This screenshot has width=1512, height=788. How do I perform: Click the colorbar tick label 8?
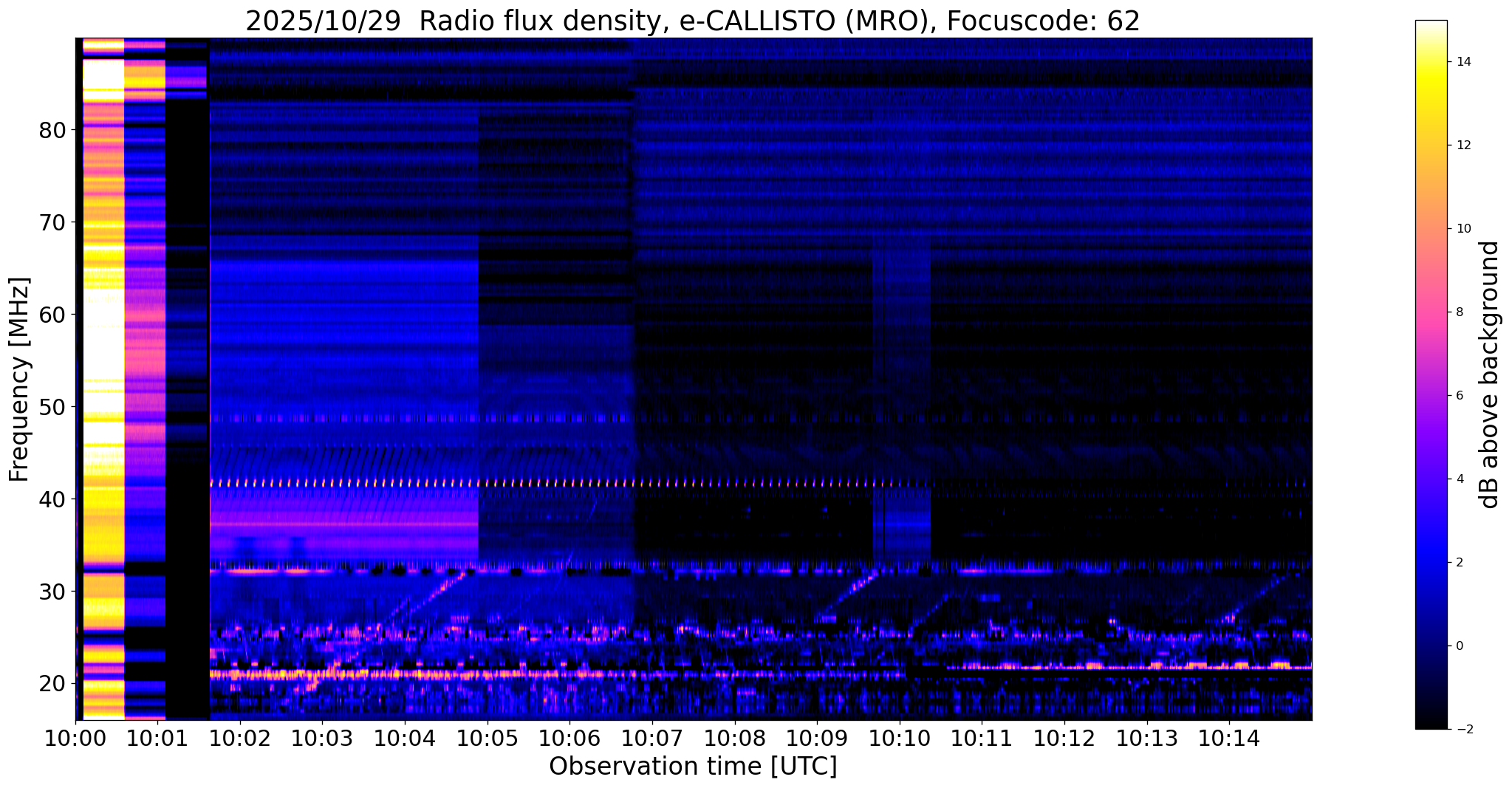pos(1460,312)
